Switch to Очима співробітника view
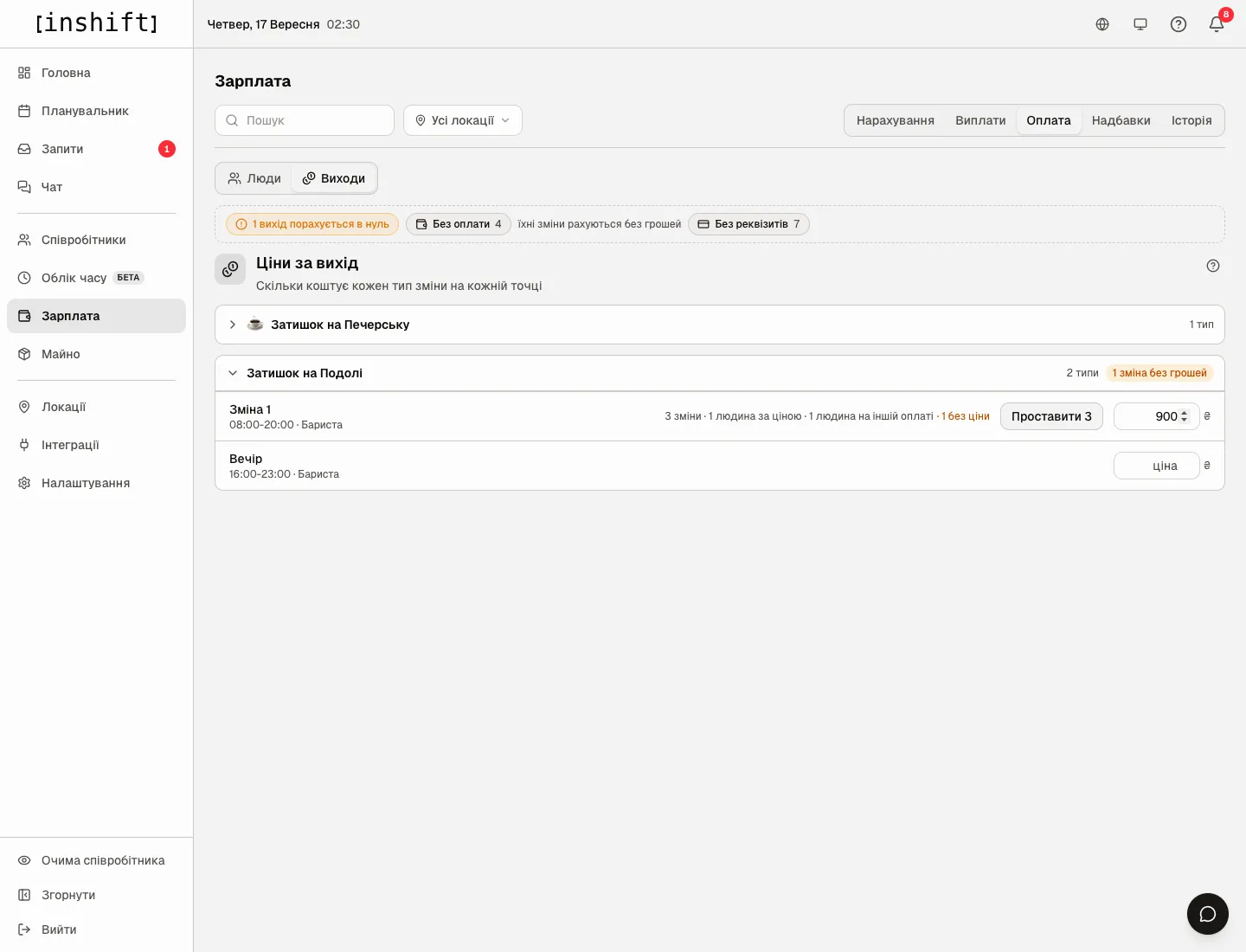This screenshot has height=952, width=1246. pyautogui.click(x=96, y=860)
